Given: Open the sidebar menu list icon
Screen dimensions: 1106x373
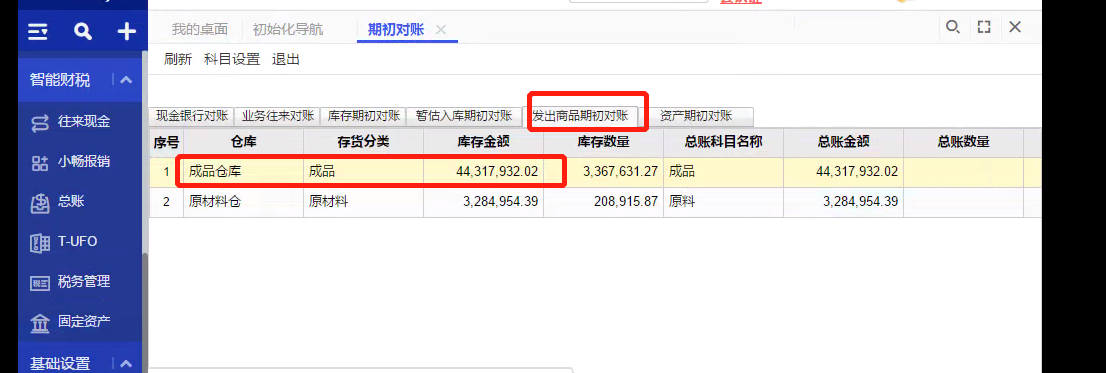Looking at the screenshot, I should 39,32.
